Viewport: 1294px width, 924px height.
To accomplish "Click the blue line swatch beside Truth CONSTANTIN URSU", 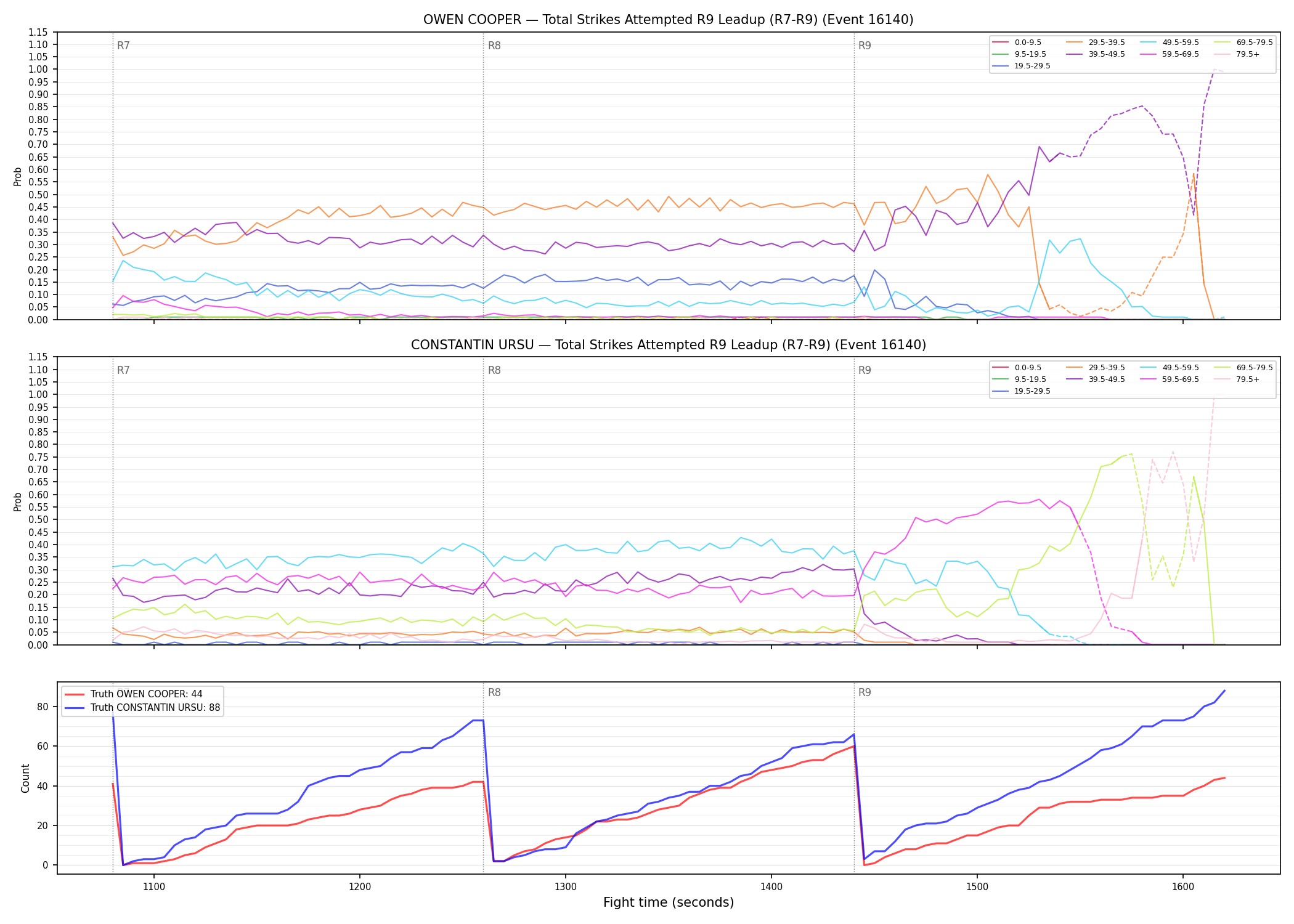I will pyautogui.click(x=75, y=708).
